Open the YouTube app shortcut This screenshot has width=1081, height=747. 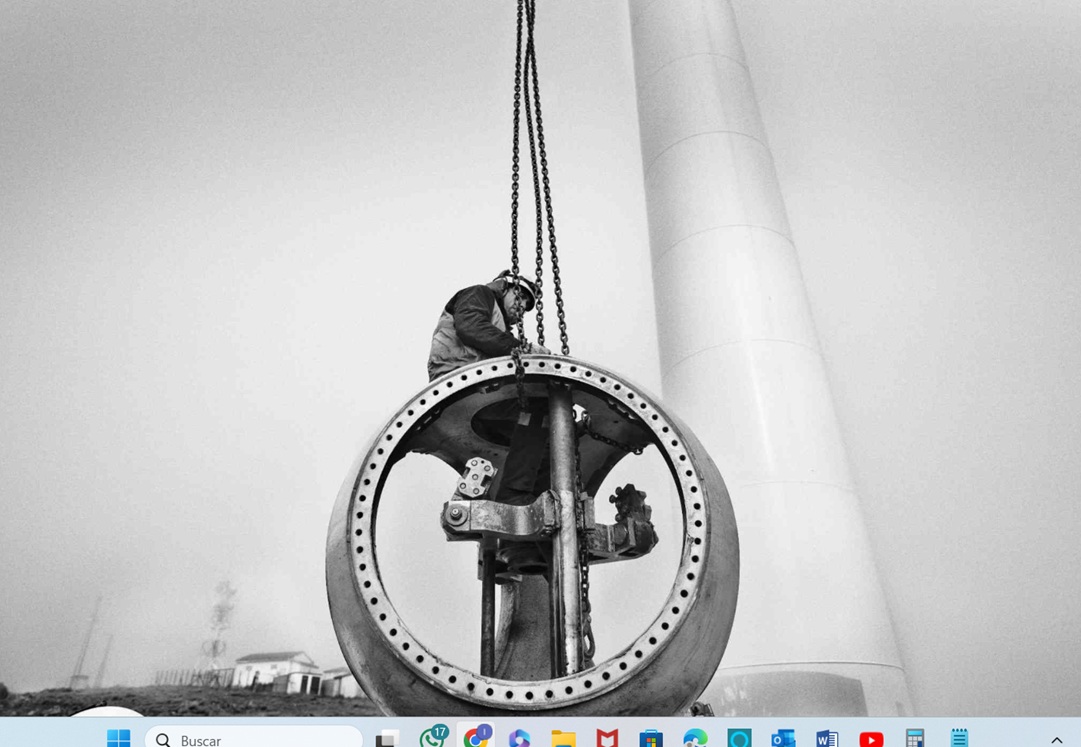pyautogui.click(x=871, y=739)
